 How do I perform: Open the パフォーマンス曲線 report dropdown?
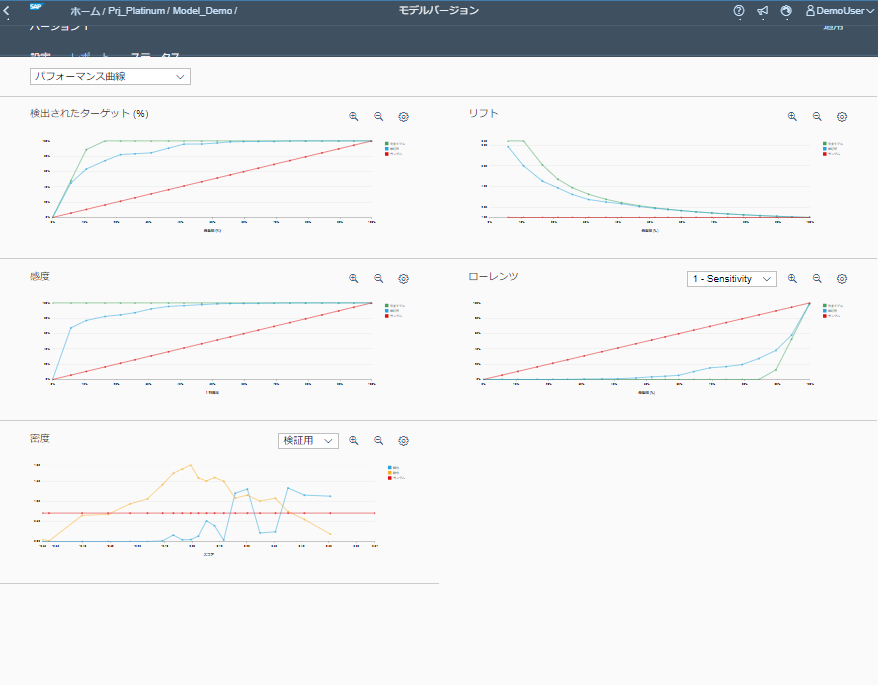[110, 76]
